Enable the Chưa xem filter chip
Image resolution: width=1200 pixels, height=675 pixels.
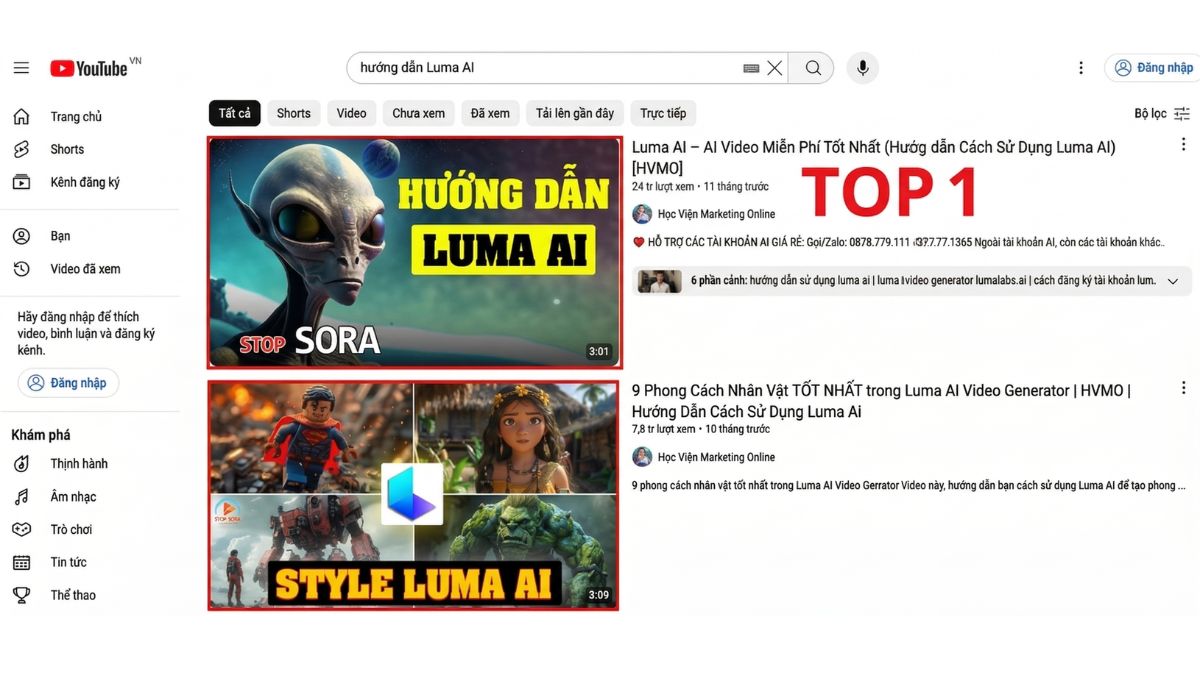click(418, 113)
